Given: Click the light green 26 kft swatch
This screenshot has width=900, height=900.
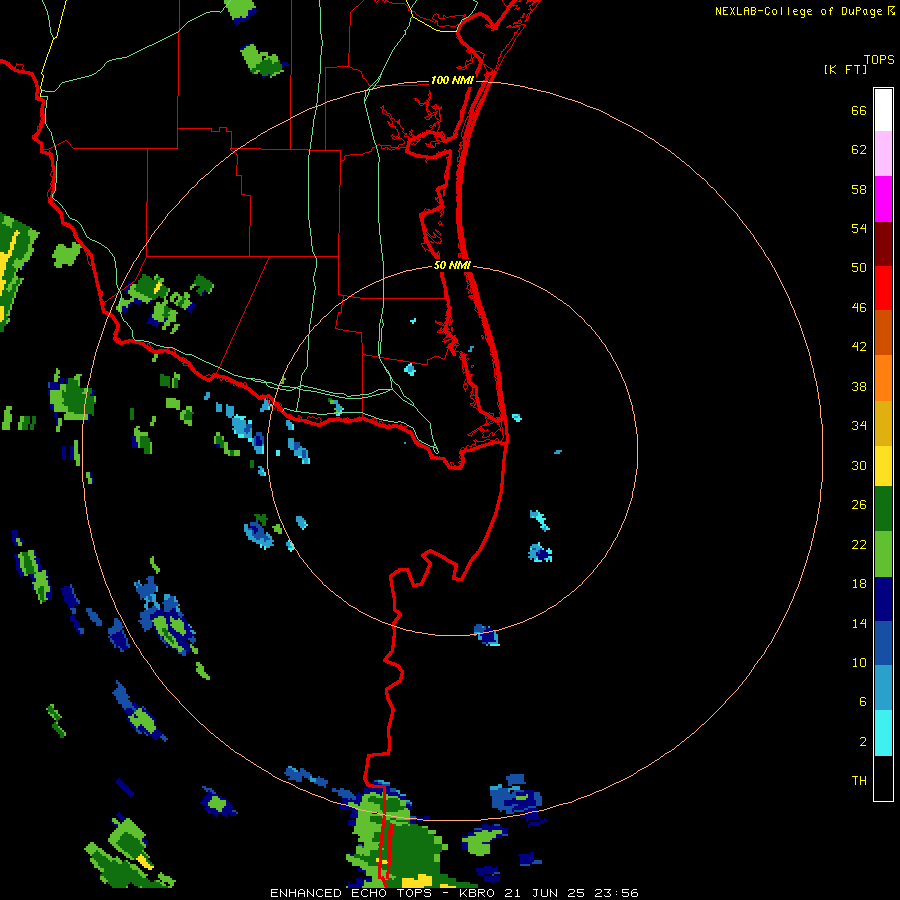Looking at the screenshot, I should [883, 554].
